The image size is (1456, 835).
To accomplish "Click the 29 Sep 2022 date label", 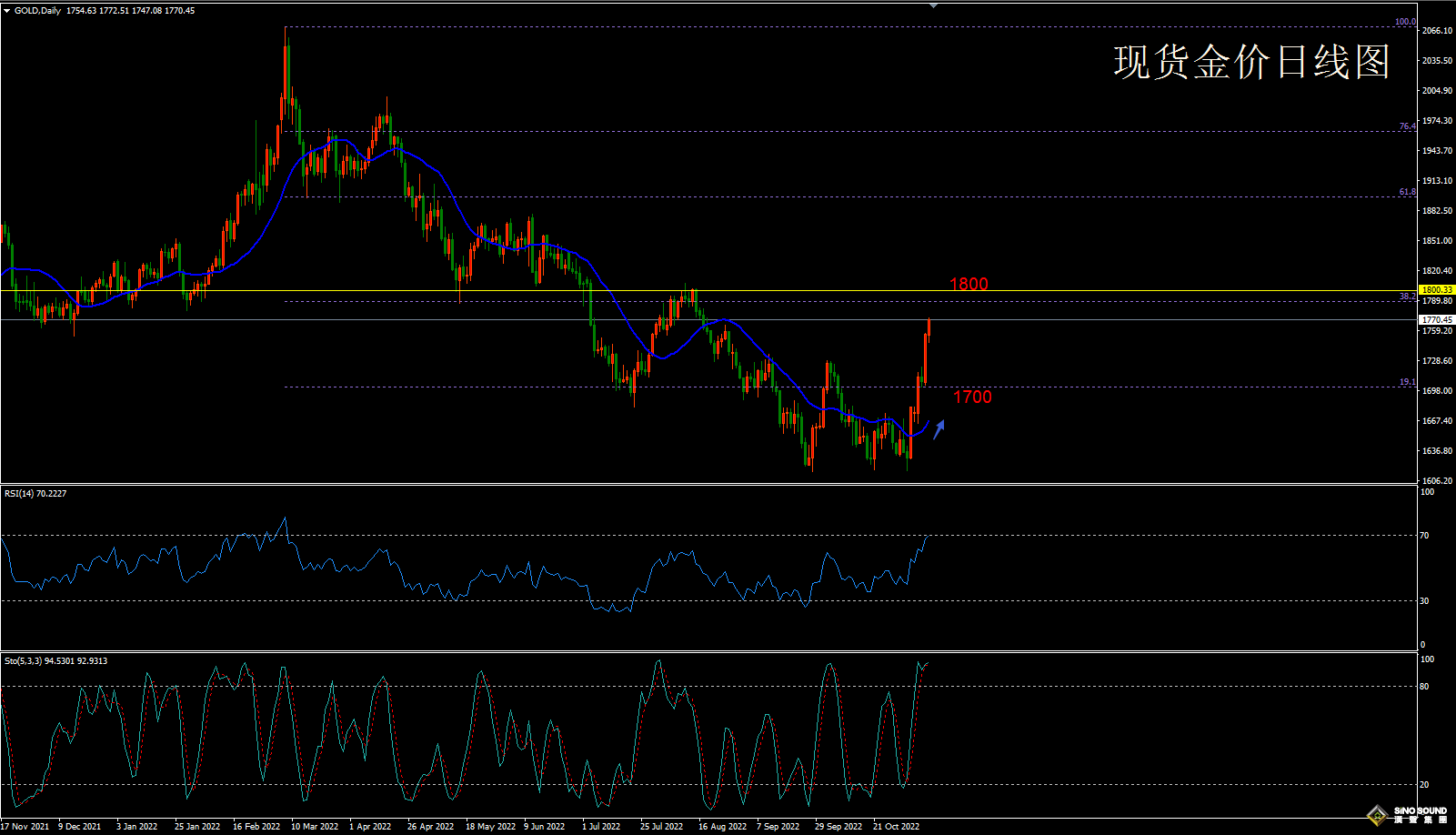I will (x=838, y=827).
